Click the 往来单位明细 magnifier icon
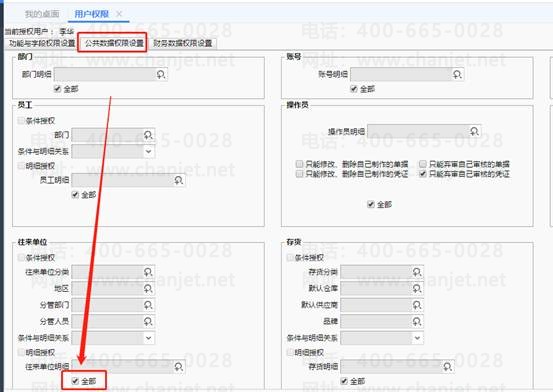 [x=179, y=367]
